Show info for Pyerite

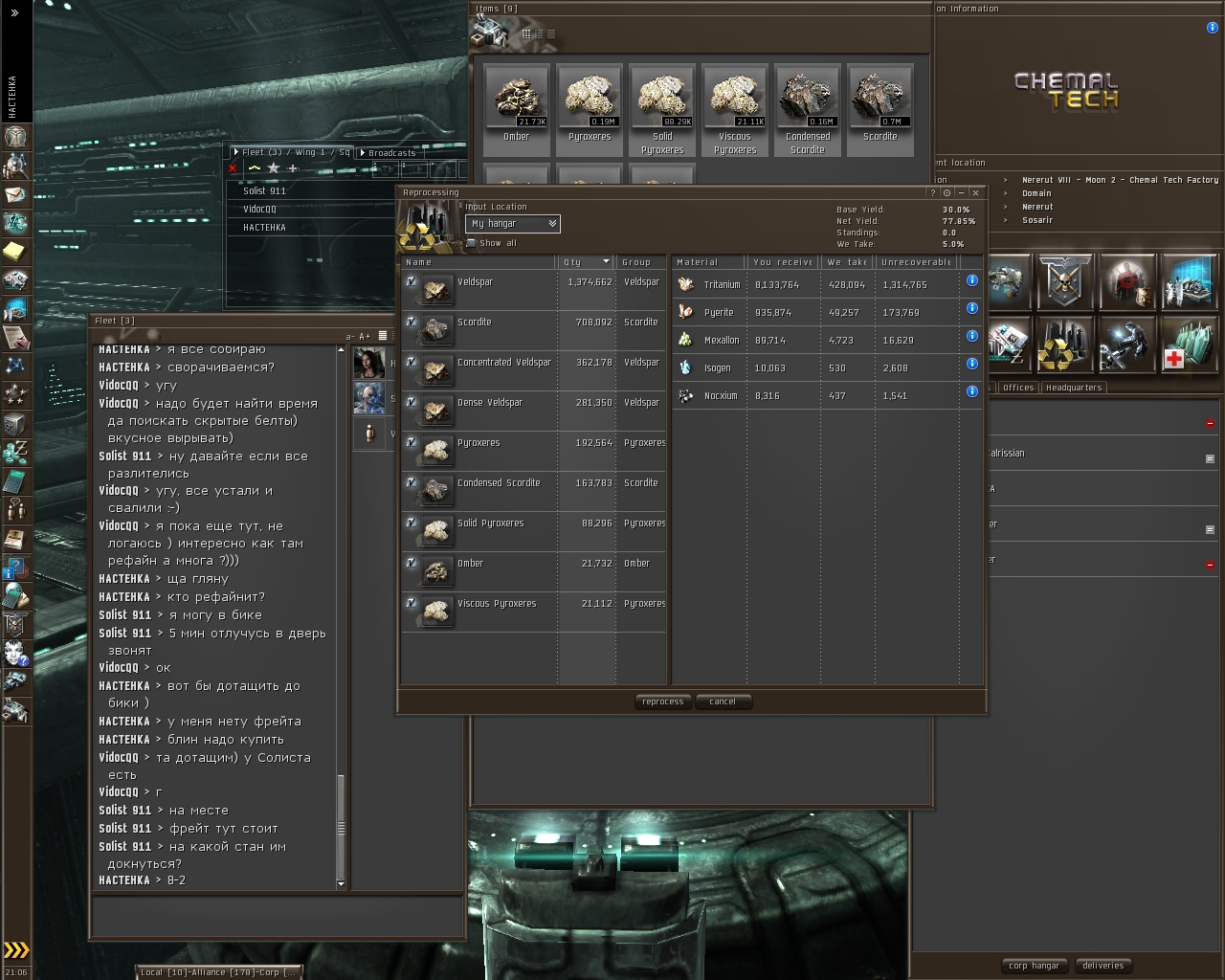972,308
